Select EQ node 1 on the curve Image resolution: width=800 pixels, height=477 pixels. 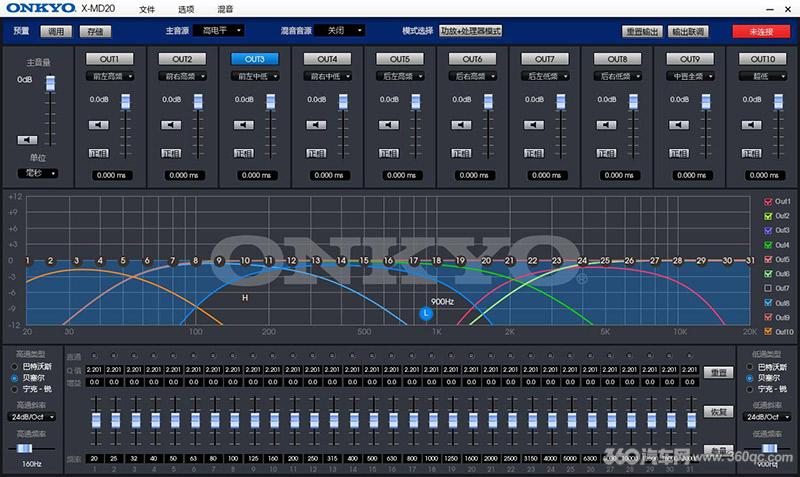click(28, 261)
